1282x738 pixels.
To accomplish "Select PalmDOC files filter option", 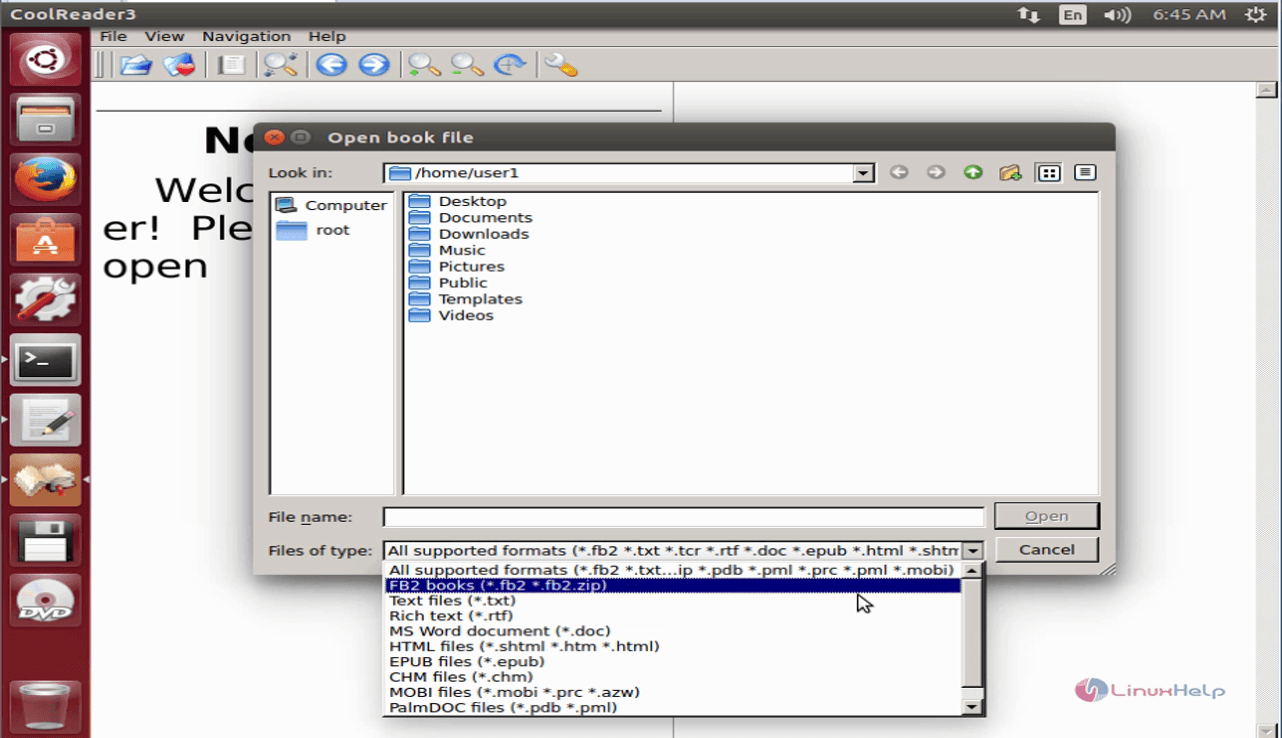I will tap(673, 707).
